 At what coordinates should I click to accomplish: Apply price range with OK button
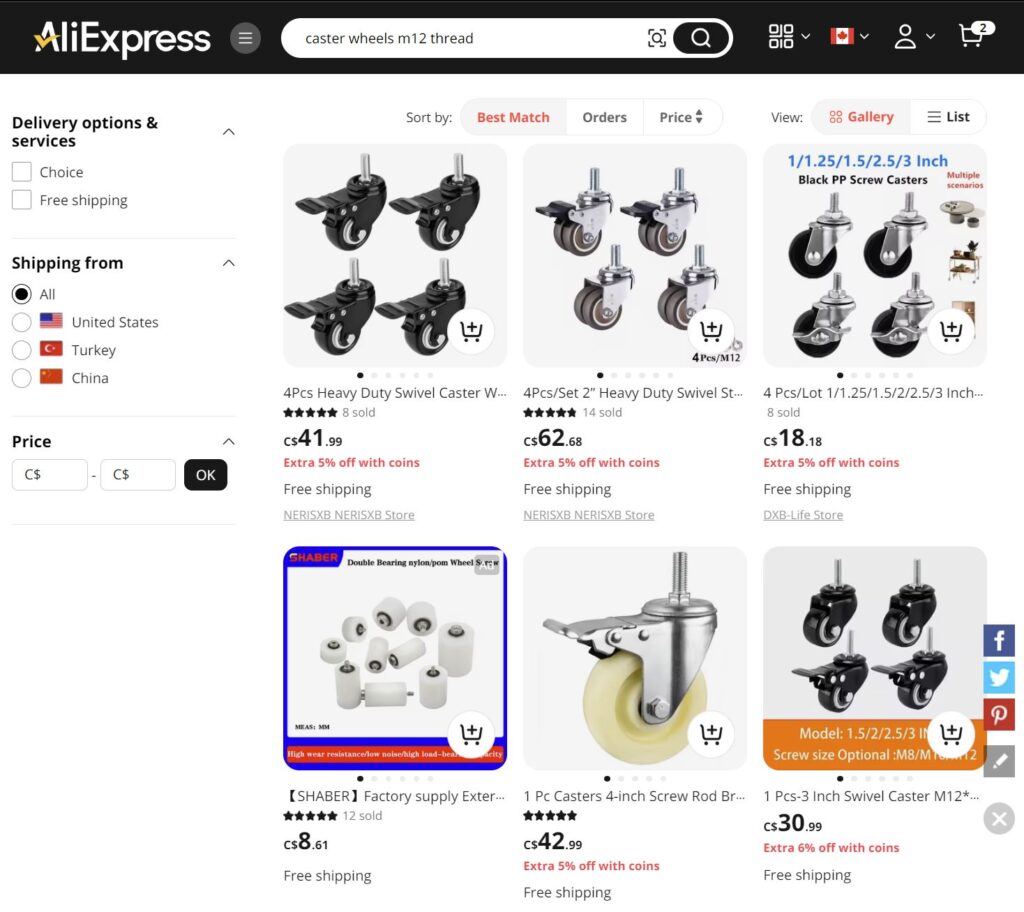[206, 475]
